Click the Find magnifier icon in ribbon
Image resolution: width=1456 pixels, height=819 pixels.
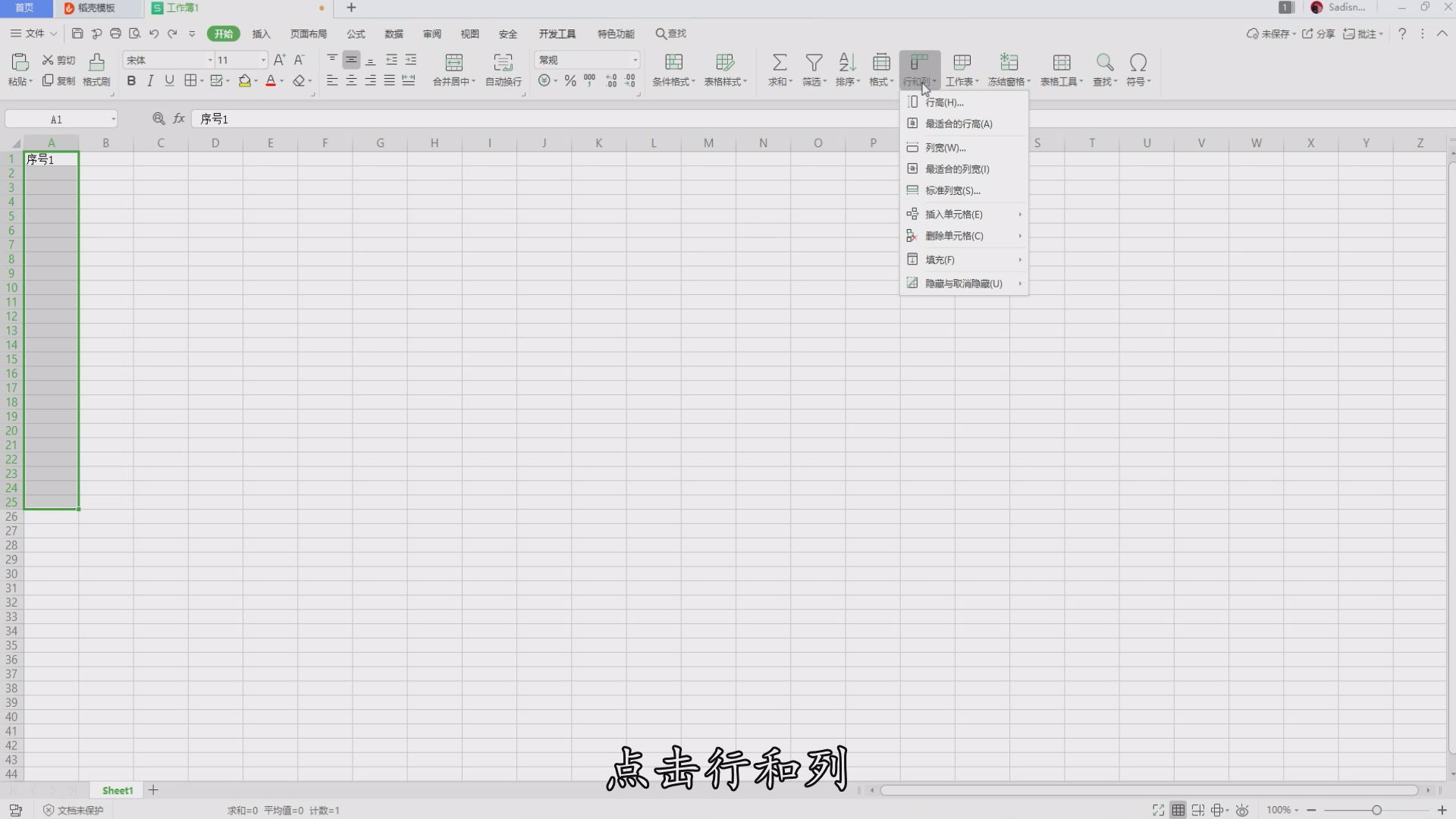(1105, 62)
